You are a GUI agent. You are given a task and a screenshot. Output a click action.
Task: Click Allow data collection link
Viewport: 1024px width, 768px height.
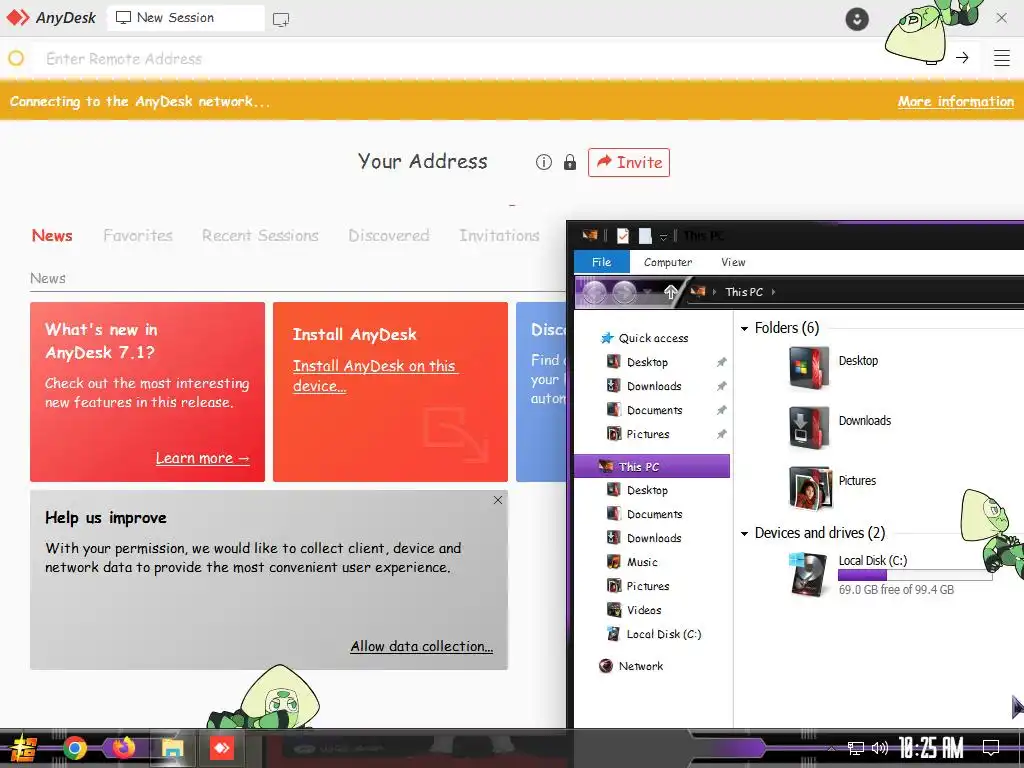pyautogui.click(x=421, y=646)
